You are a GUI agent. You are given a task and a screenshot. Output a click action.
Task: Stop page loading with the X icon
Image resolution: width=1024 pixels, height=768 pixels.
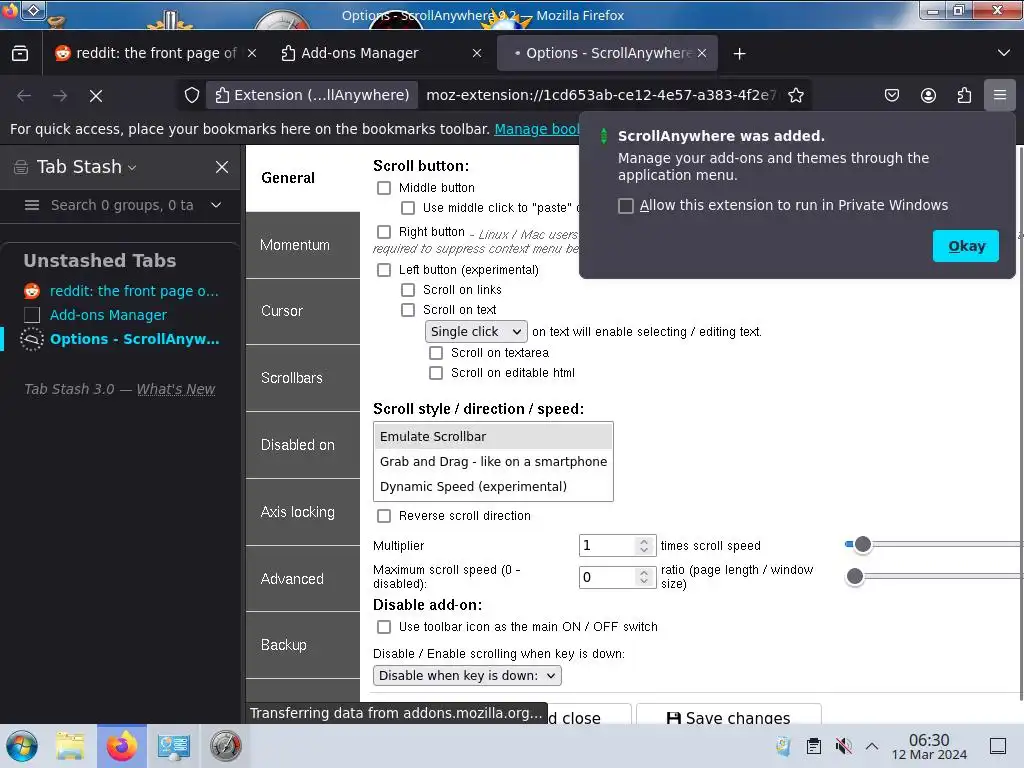pyautogui.click(x=96, y=96)
